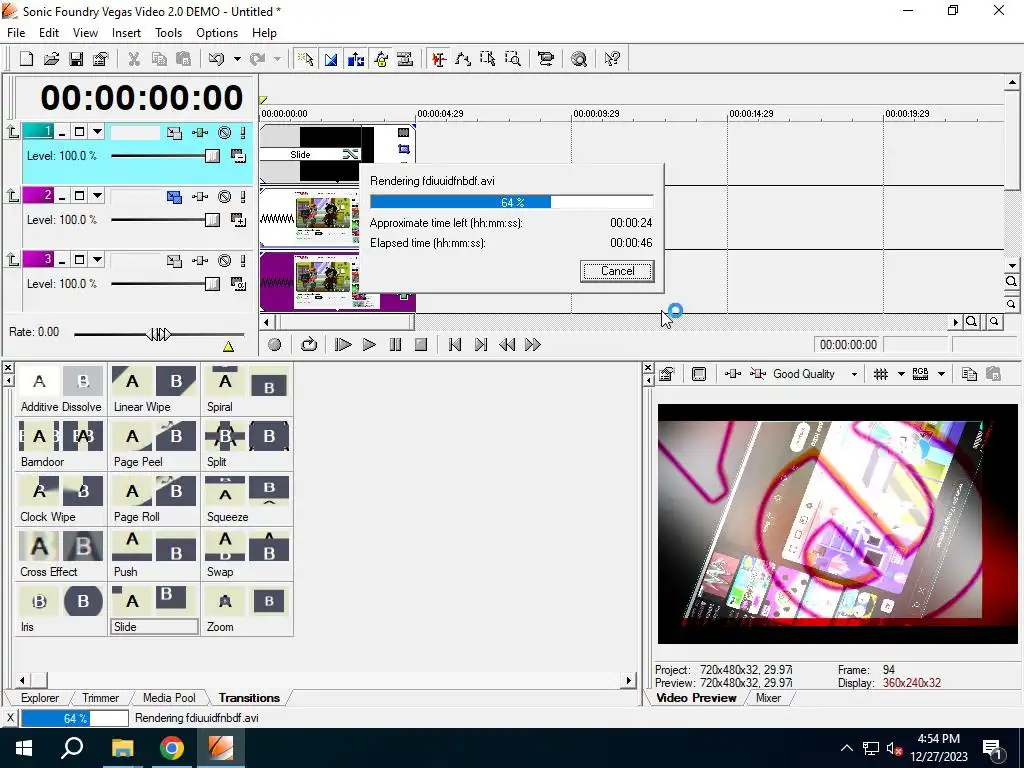The image size is (1024, 768).
Task: Open track 1 Track FX button
Action: (200, 133)
